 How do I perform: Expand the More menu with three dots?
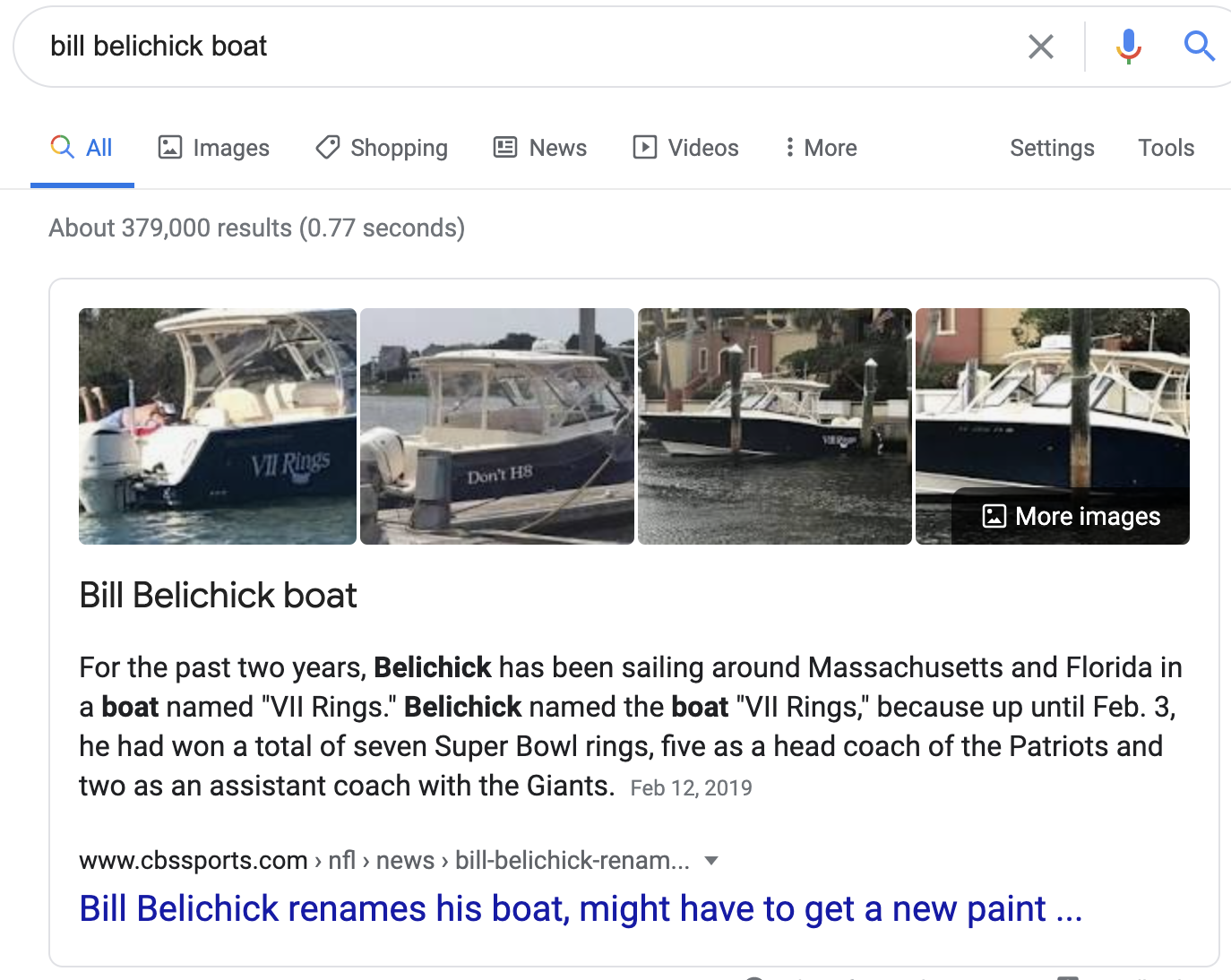[821, 148]
